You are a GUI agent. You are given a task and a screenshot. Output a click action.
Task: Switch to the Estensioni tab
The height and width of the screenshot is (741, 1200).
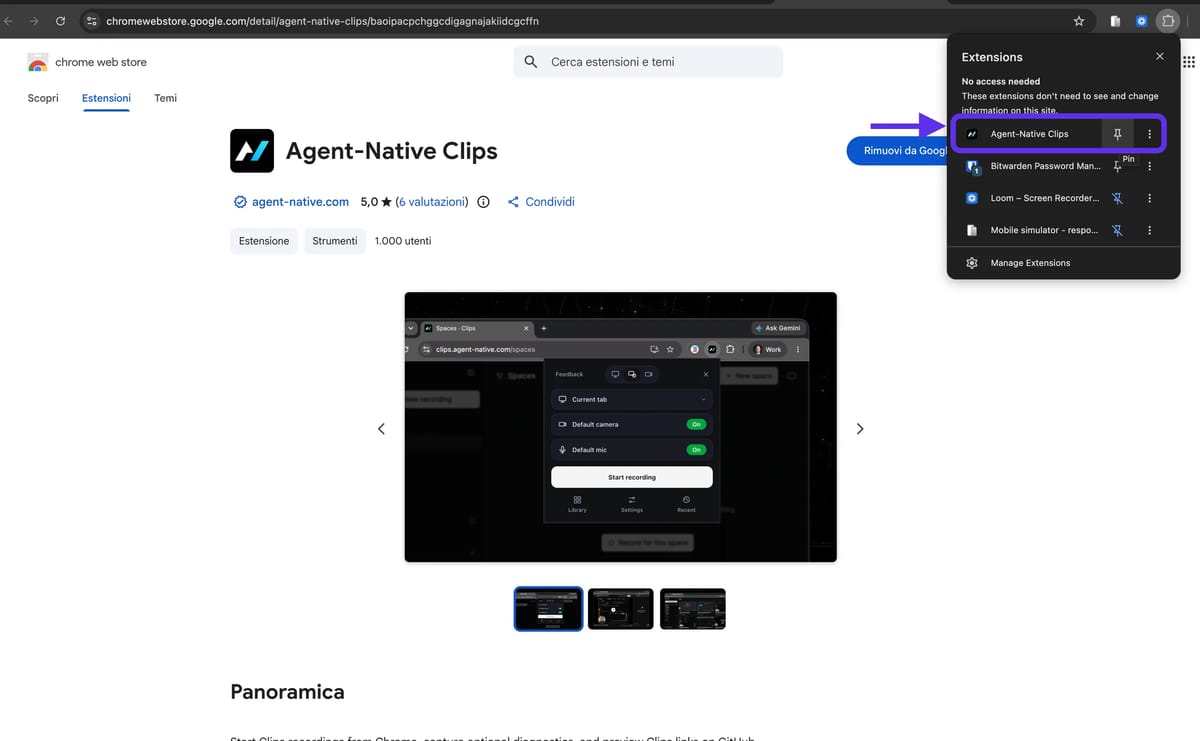click(106, 98)
